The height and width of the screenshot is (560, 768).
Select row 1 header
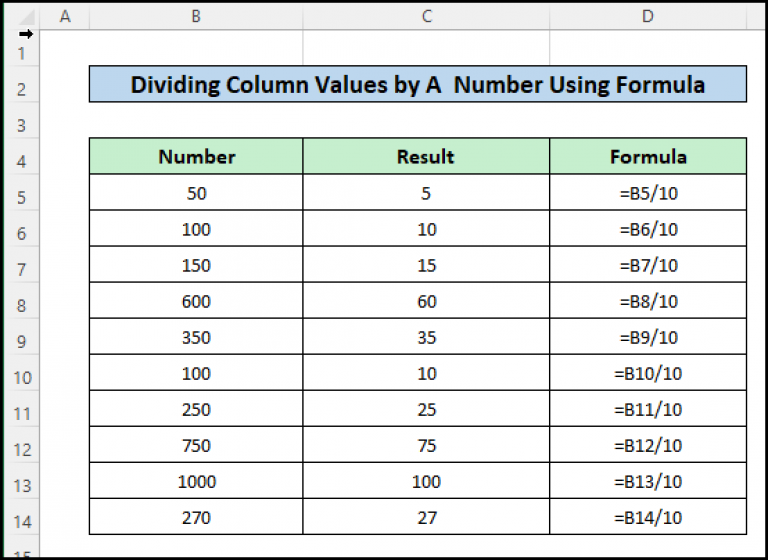click(22, 48)
